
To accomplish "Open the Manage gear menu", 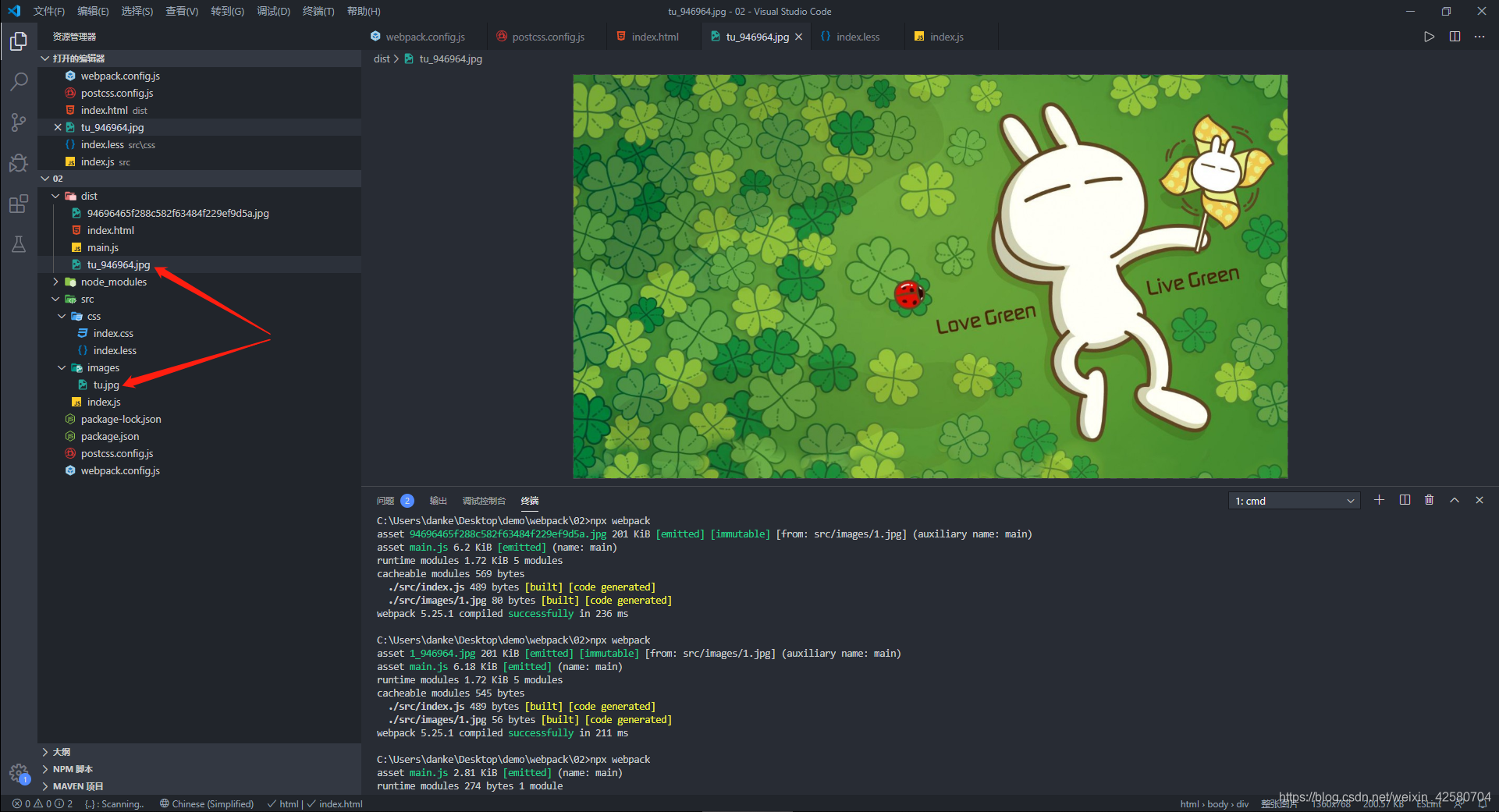I will pos(19,773).
